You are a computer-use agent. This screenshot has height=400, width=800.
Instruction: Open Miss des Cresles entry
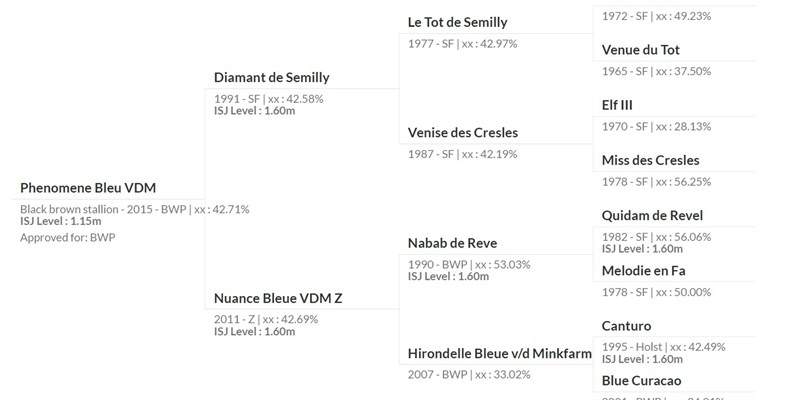651,160
